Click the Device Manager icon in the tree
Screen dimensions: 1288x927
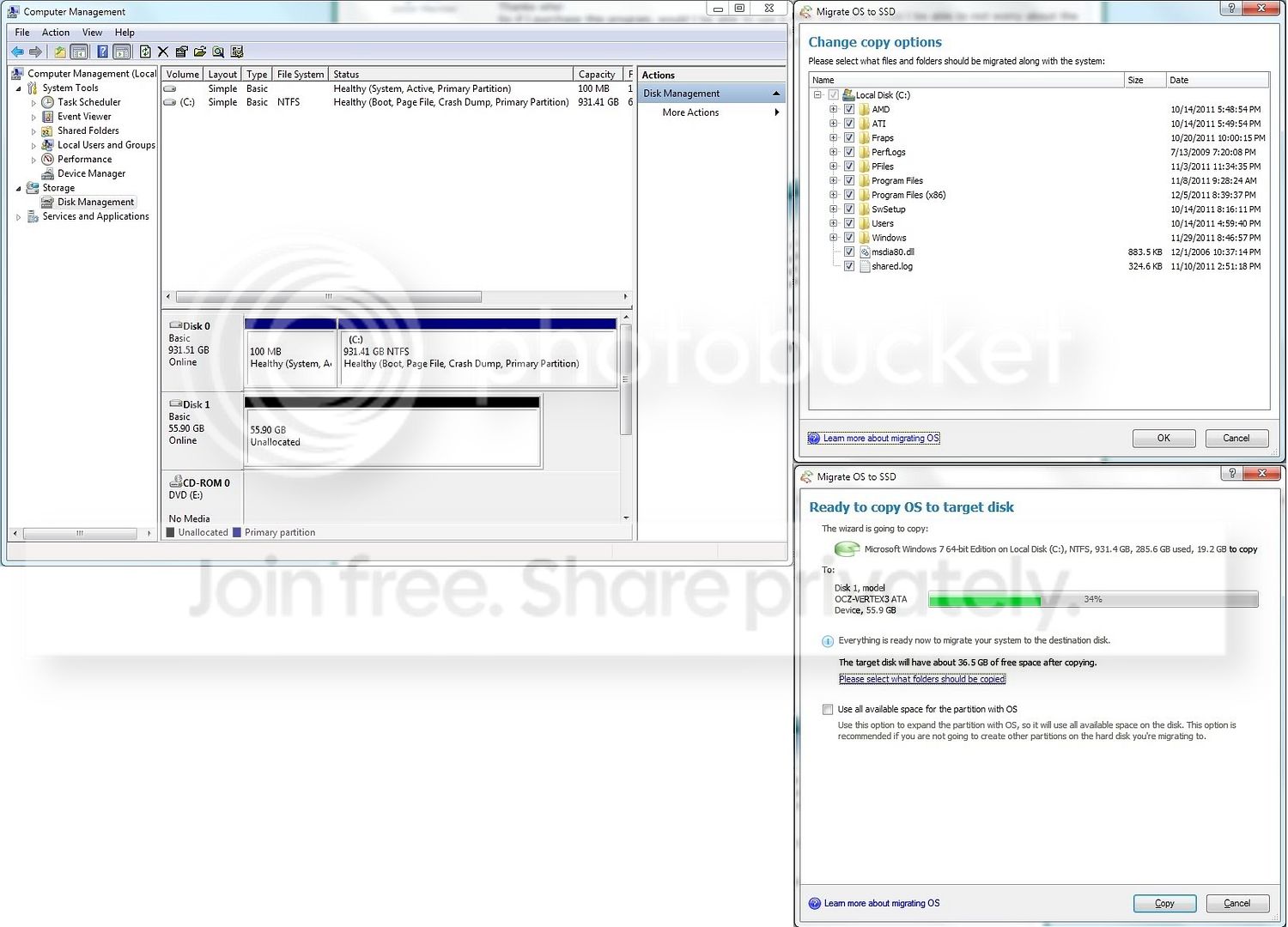pyautogui.click(x=48, y=173)
